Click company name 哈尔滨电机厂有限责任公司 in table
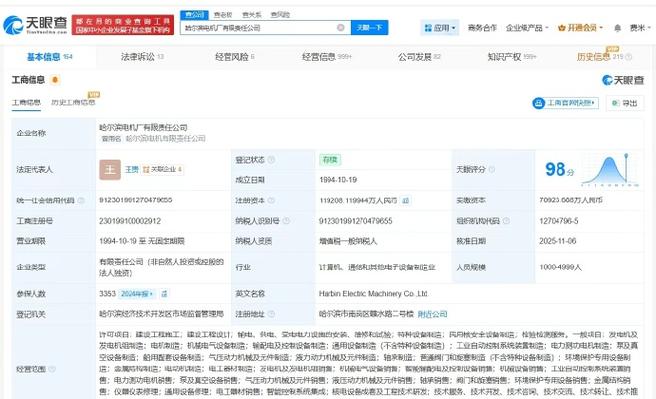 [143, 127]
